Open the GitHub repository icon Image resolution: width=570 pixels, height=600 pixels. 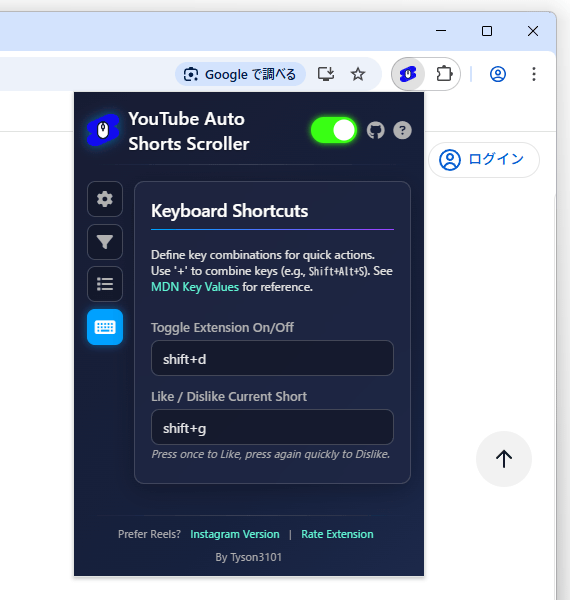(375, 130)
